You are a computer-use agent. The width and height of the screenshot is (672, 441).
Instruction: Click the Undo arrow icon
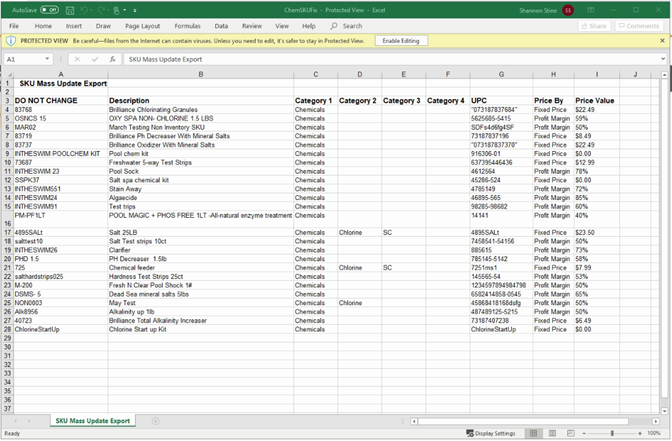(84, 10)
